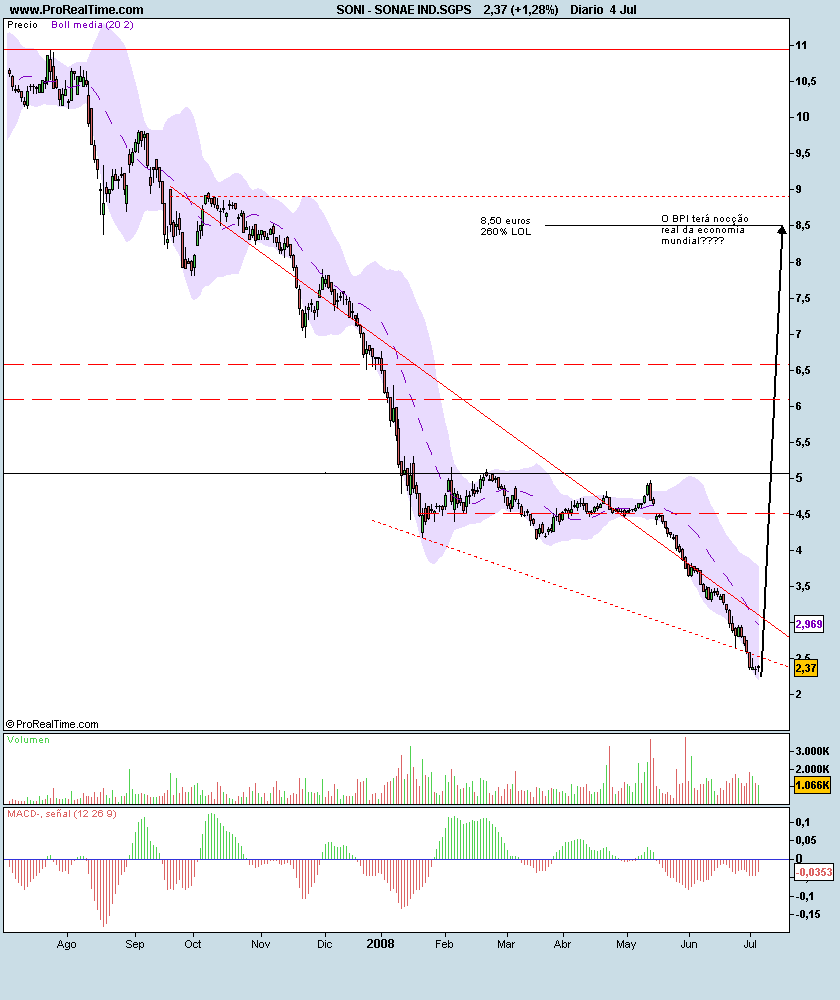Click the May month label

coord(626,945)
